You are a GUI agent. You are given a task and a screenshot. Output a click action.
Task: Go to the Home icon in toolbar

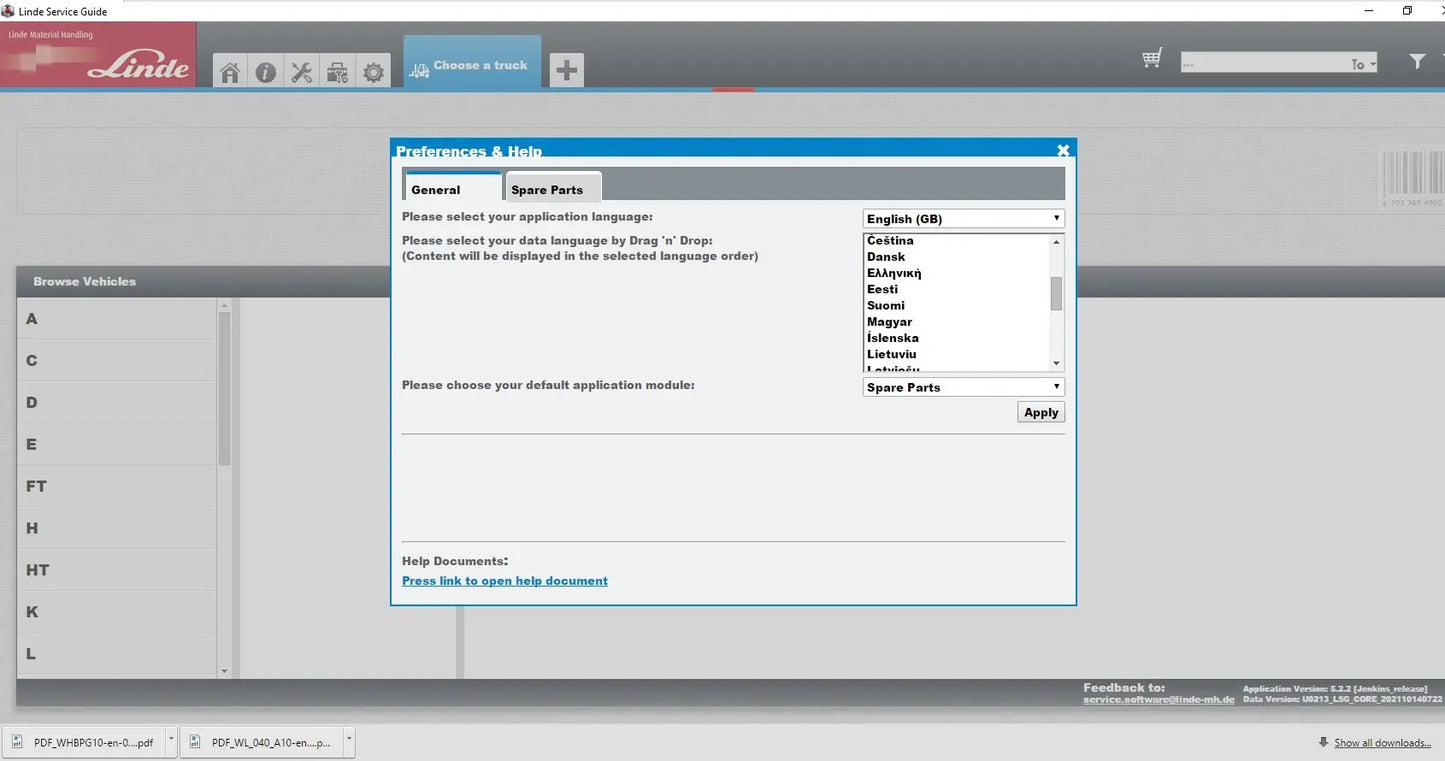coord(230,72)
